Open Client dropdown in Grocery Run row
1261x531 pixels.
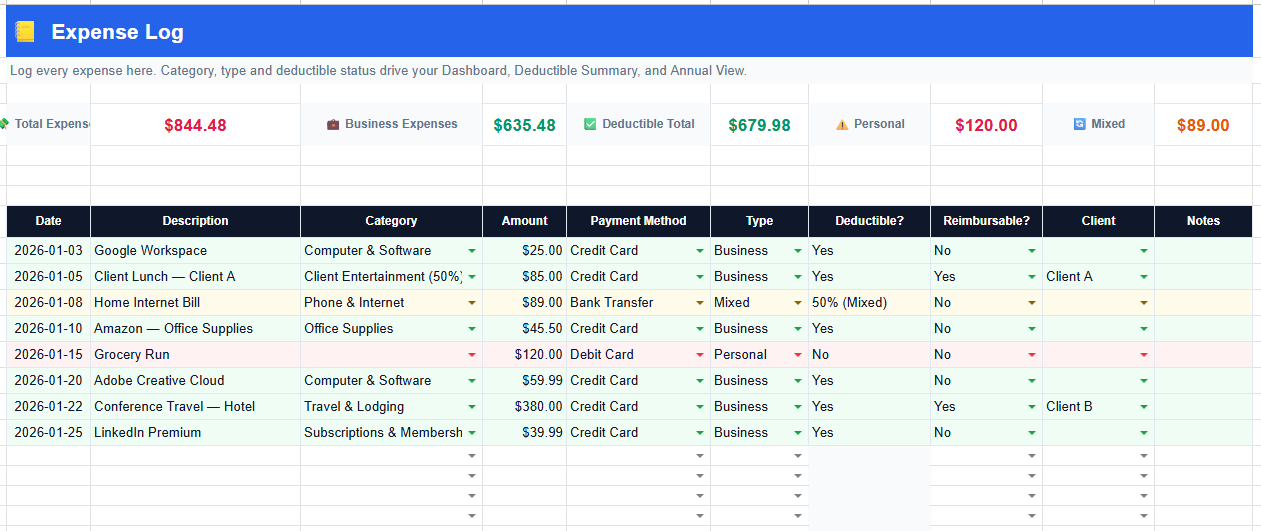pos(1144,355)
